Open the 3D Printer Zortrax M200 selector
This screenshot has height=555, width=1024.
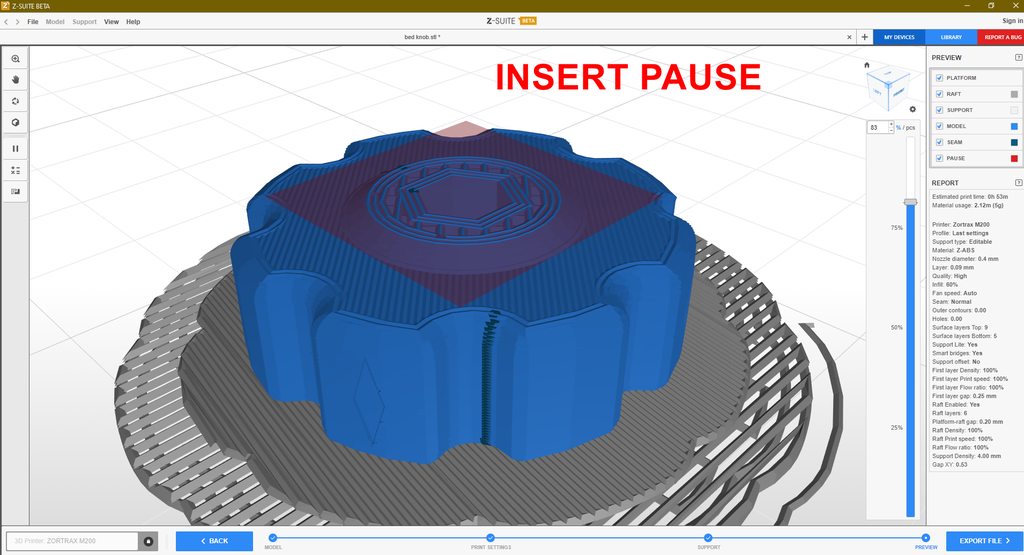(72, 541)
